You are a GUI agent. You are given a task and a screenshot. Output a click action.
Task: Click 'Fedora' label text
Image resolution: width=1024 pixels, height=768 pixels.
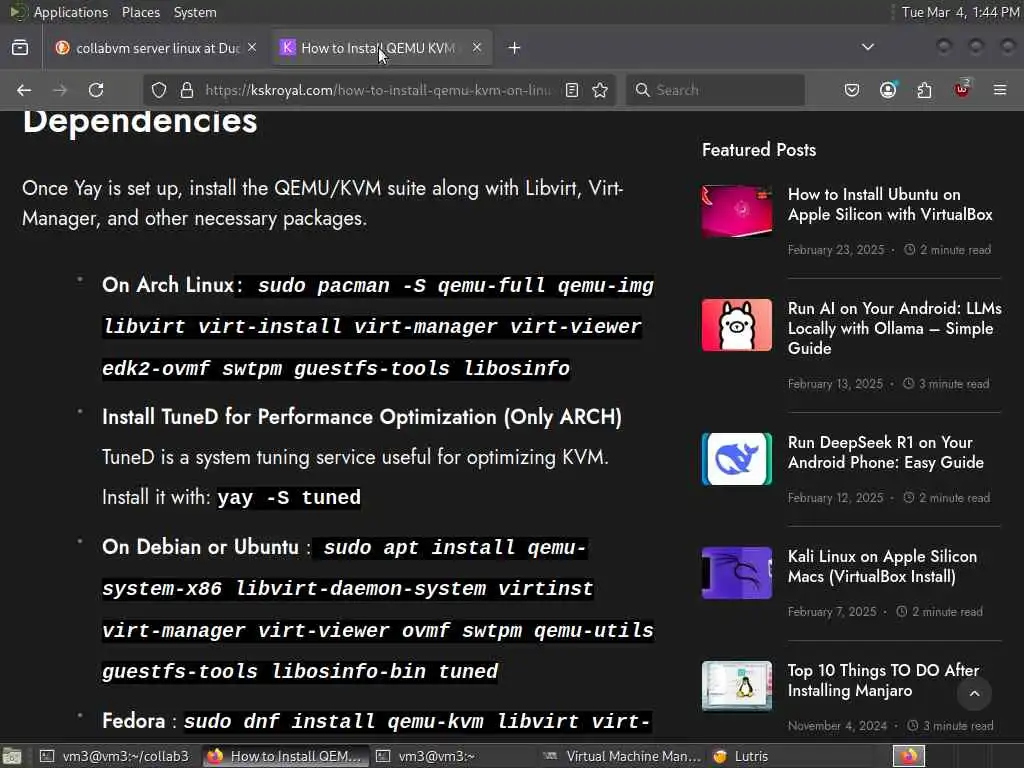134,721
